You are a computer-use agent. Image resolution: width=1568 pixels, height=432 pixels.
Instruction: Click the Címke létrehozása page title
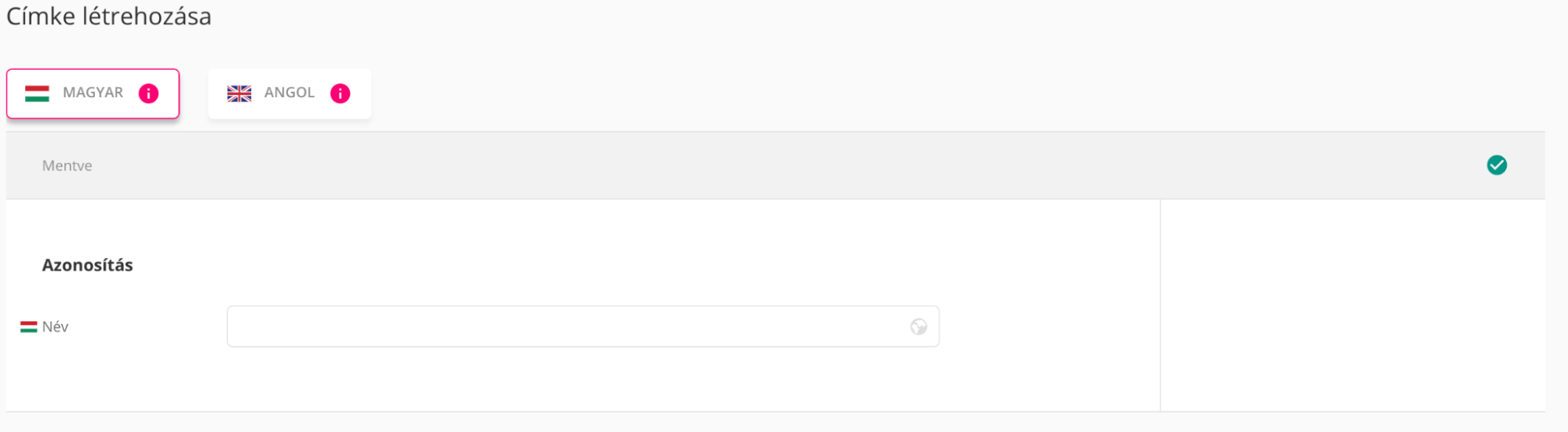pos(109,16)
